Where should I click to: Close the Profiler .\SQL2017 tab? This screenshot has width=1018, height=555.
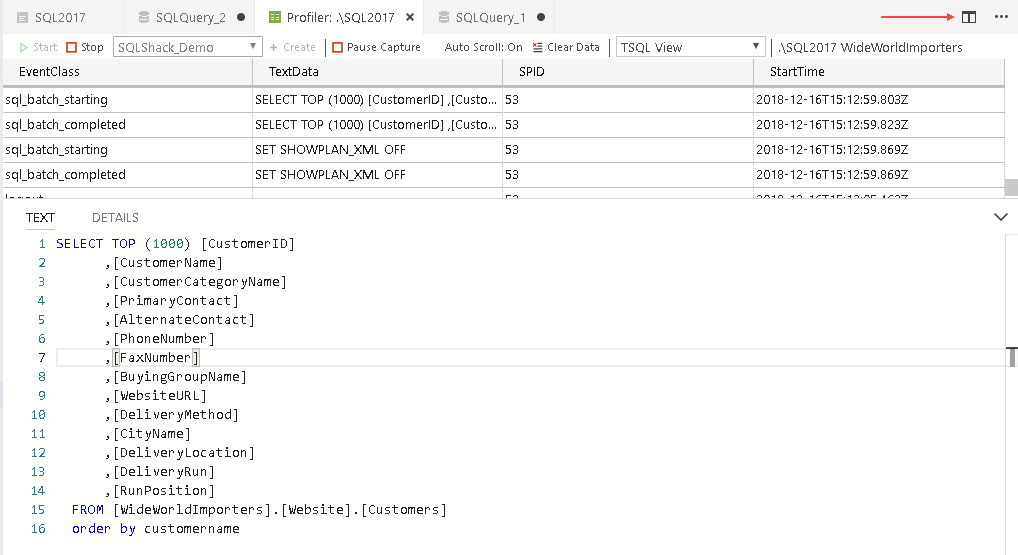[410, 17]
